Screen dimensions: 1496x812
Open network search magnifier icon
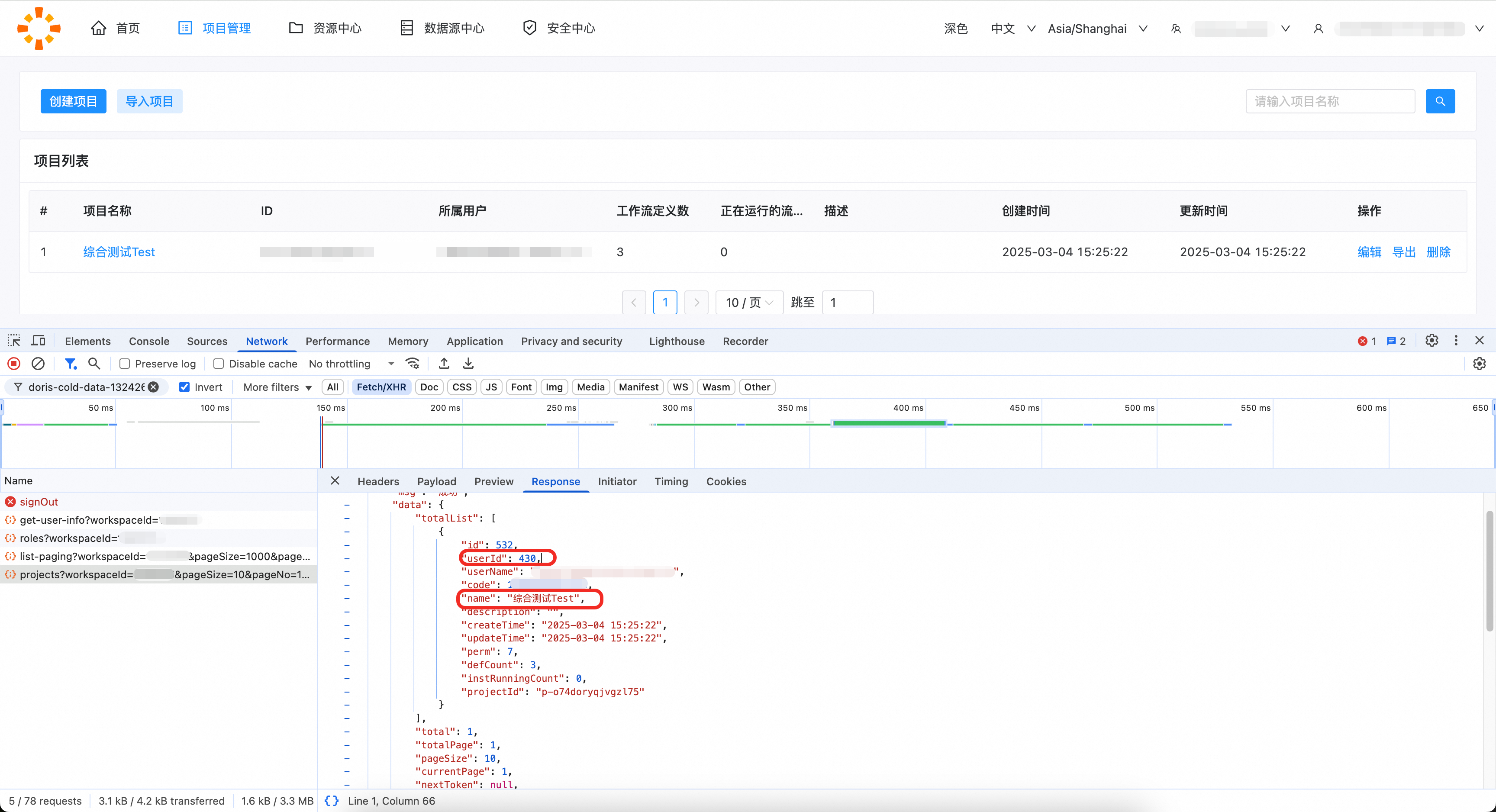[94, 364]
